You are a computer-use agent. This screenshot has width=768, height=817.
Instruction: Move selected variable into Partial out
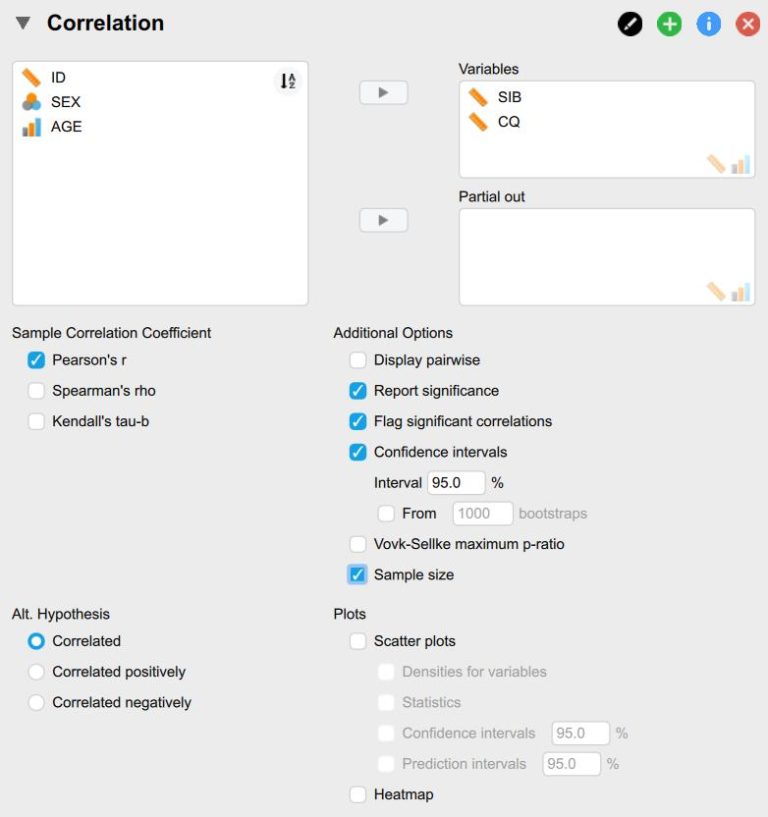point(383,219)
